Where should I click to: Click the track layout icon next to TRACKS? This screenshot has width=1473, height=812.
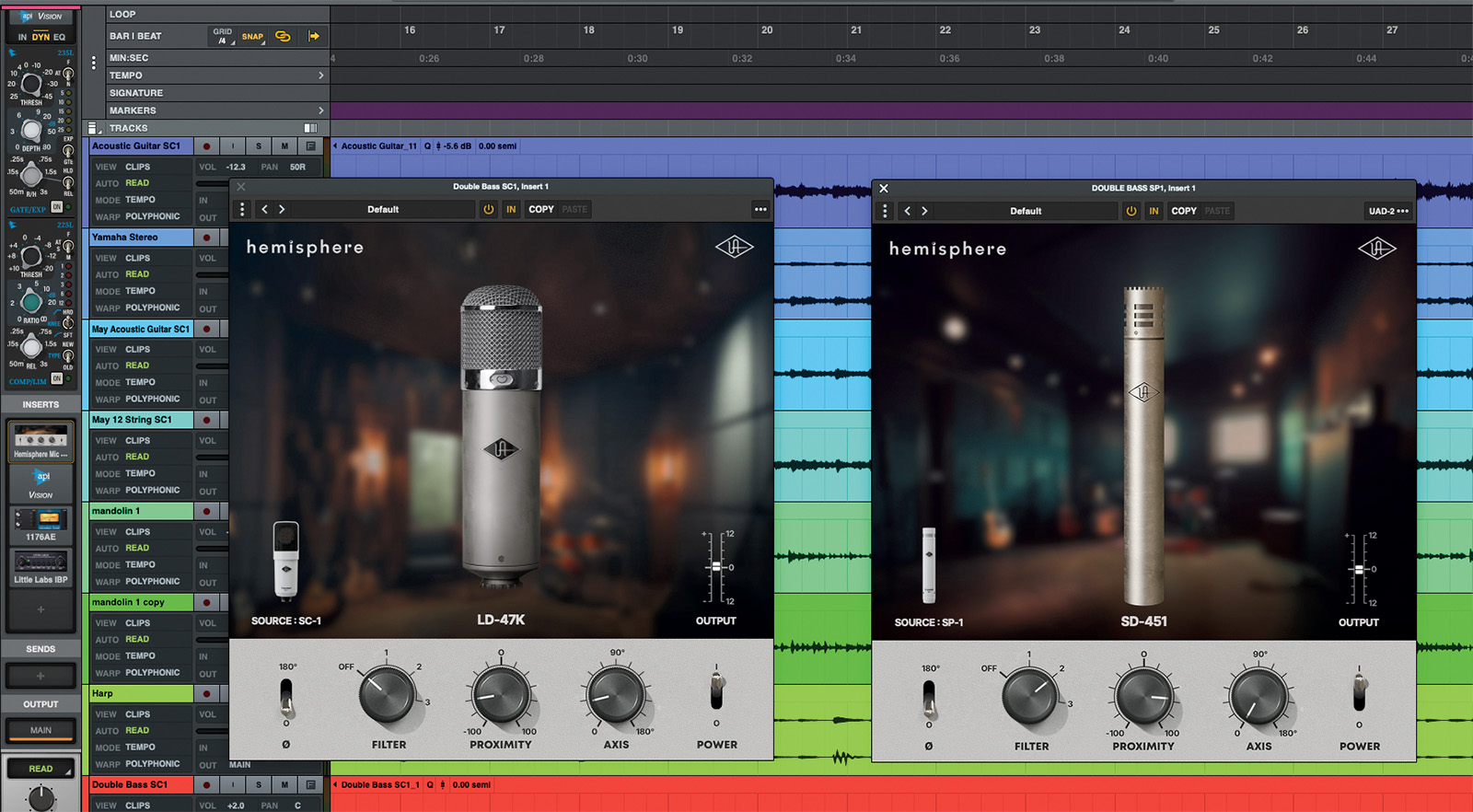click(93, 128)
